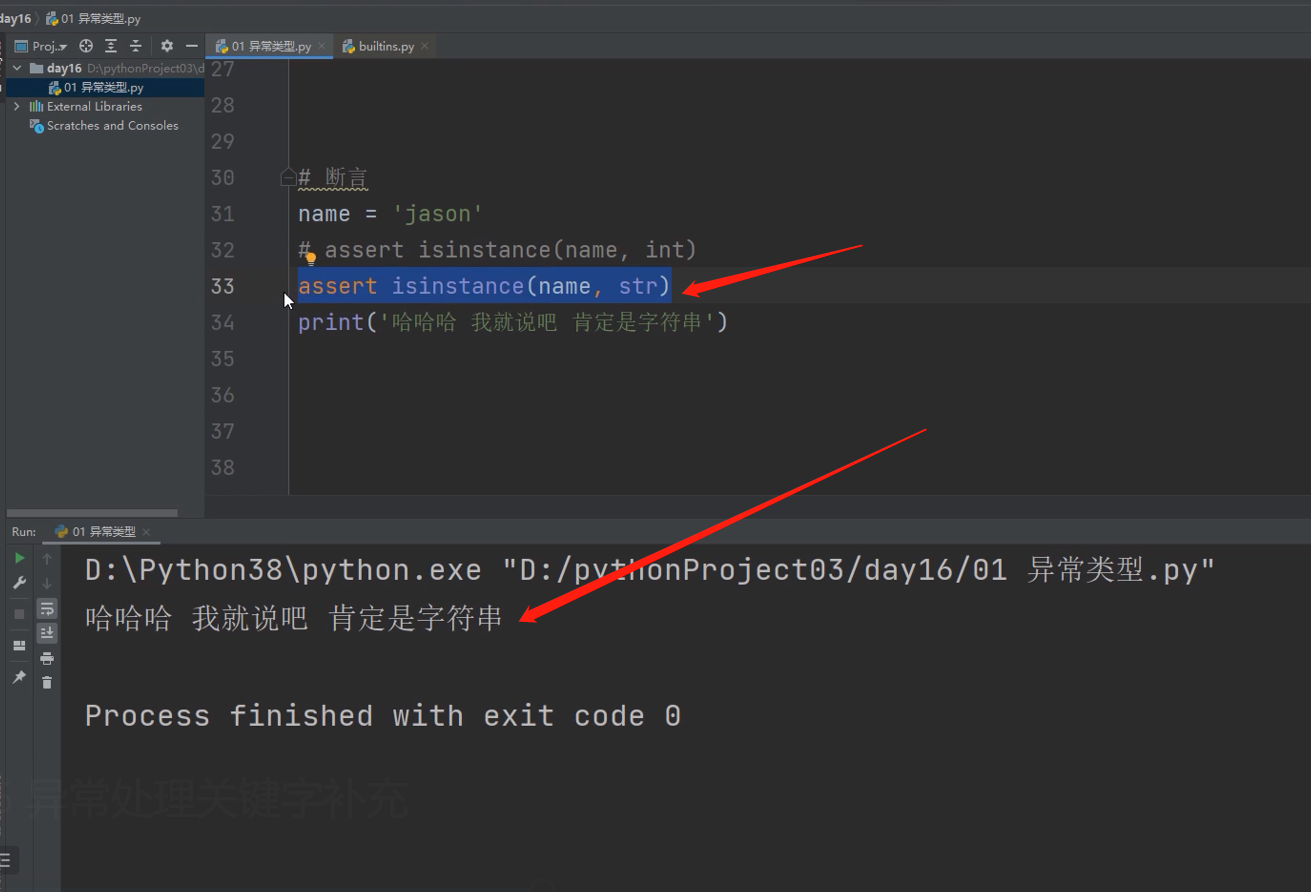Select '01 异常类型.py' in Project tree
The width and height of the screenshot is (1311, 892).
104,87
